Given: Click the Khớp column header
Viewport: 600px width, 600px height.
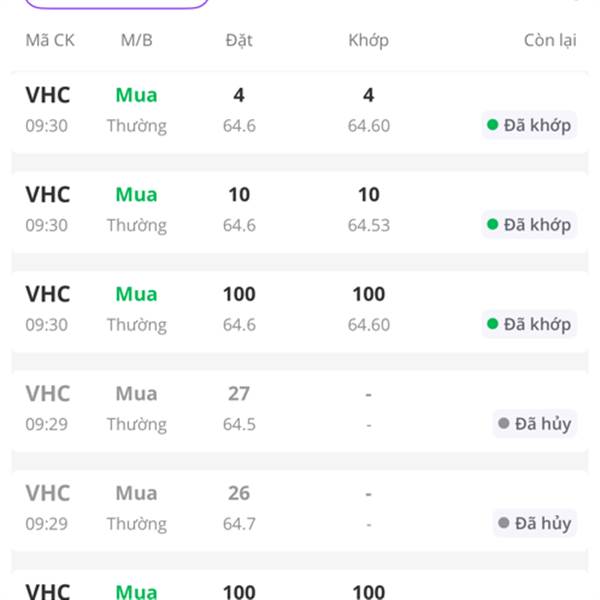Looking at the screenshot, I should [x=368, y=41].
